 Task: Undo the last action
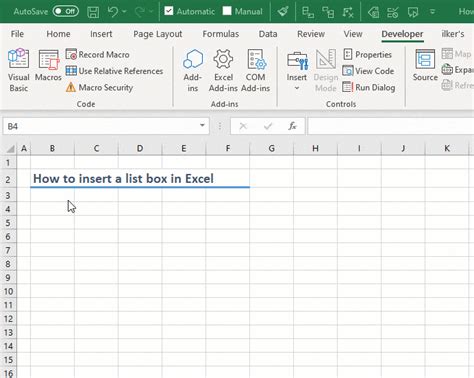pyautogui.click(x=113, y=12)
